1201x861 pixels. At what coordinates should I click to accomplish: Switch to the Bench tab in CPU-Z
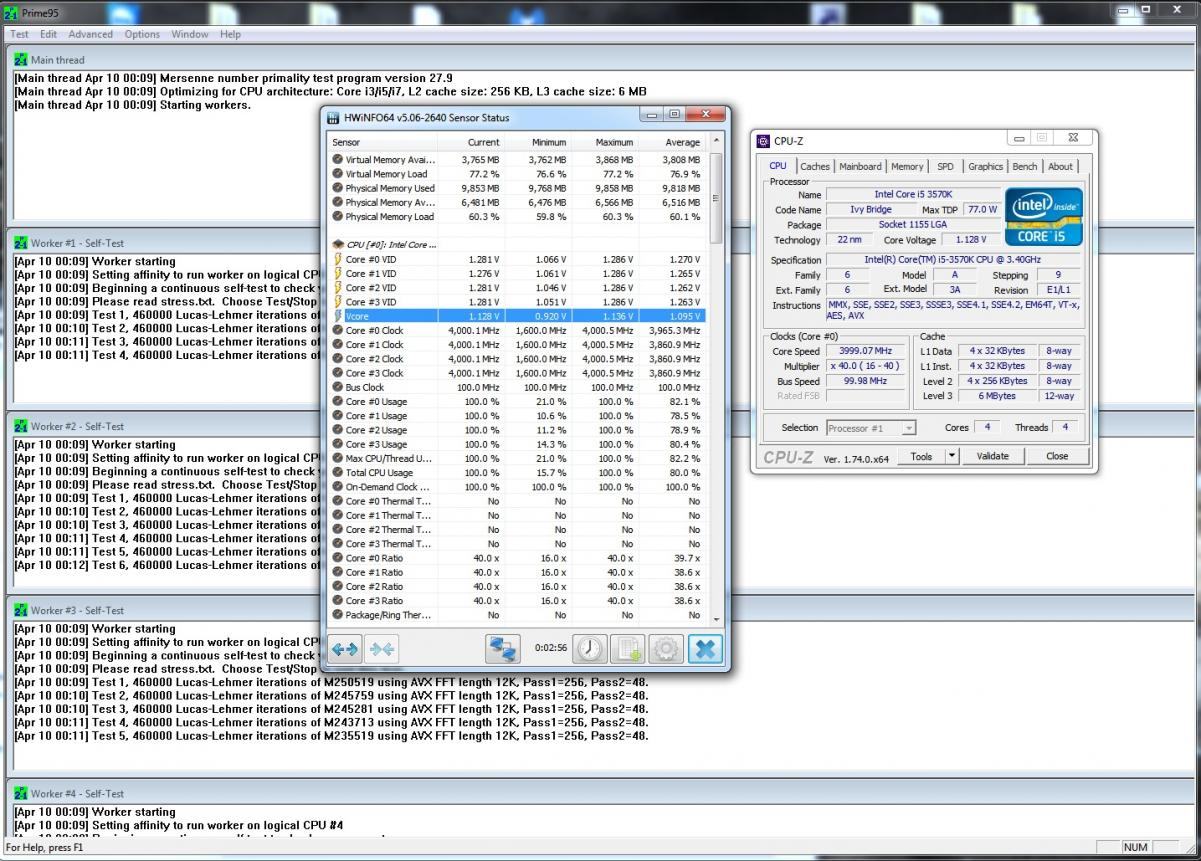[x=1025, y=167]
